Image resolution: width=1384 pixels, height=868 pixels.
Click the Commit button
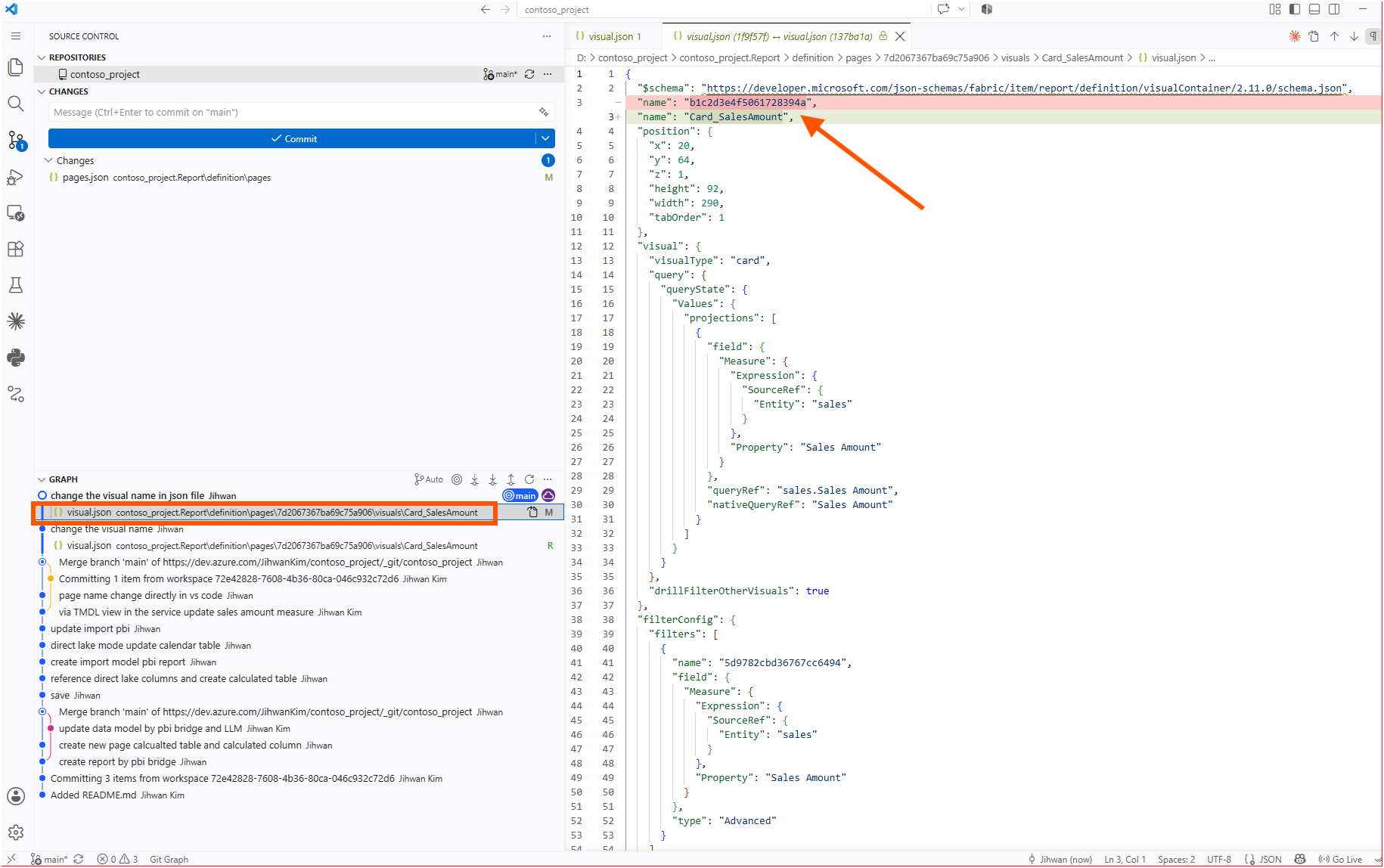pos(293,138)
